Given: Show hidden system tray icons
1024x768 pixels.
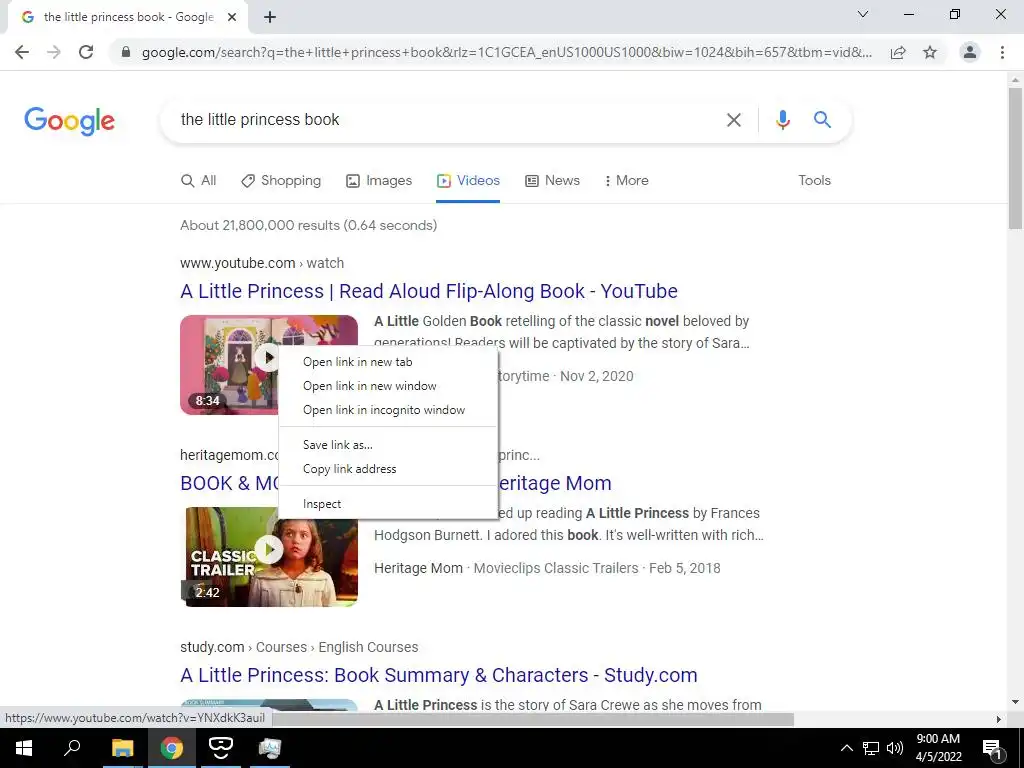Looking at the screenshot, I should pos(846,748).
